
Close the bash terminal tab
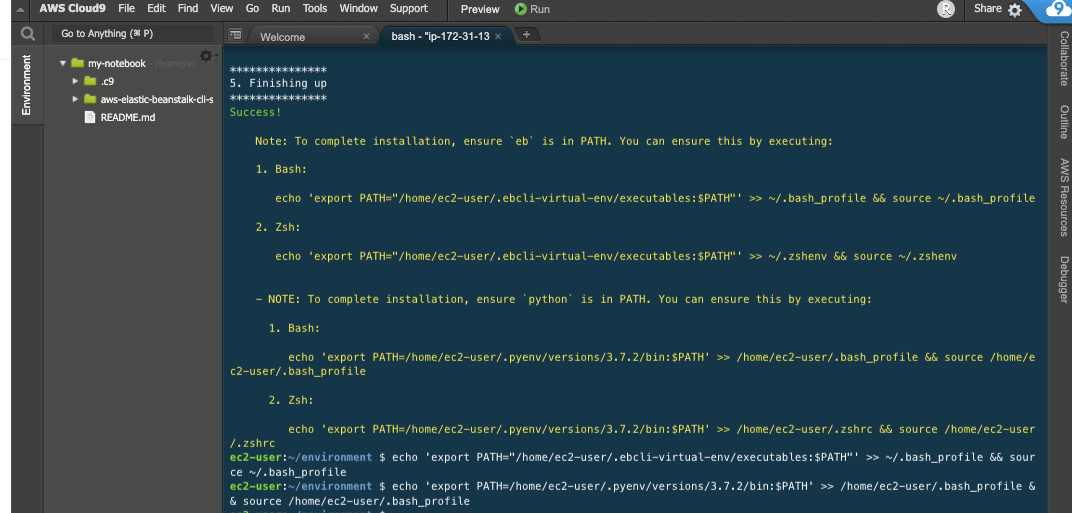point(498,36)
